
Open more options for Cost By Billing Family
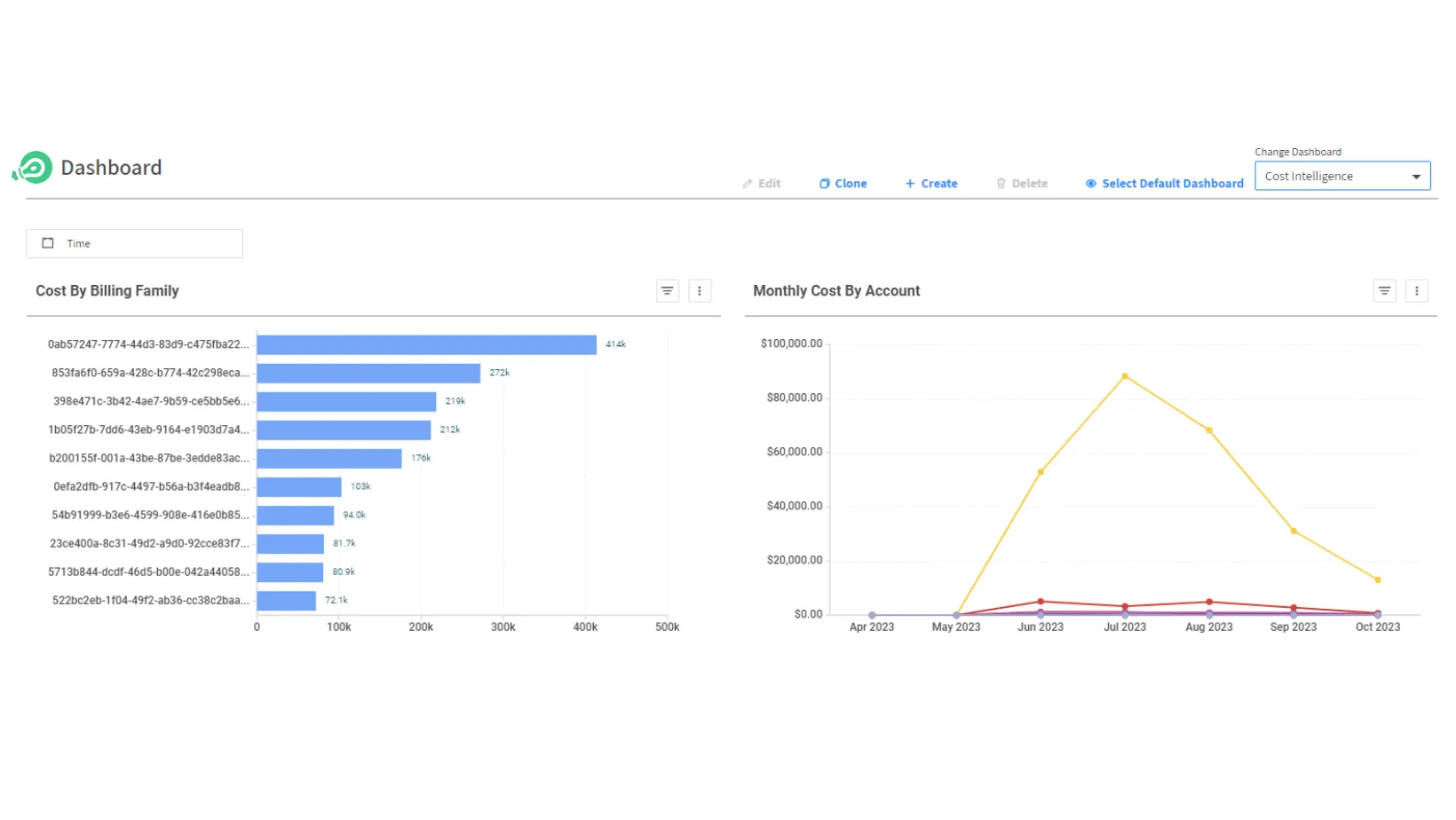pyautogui.click(x=700, y=291)
